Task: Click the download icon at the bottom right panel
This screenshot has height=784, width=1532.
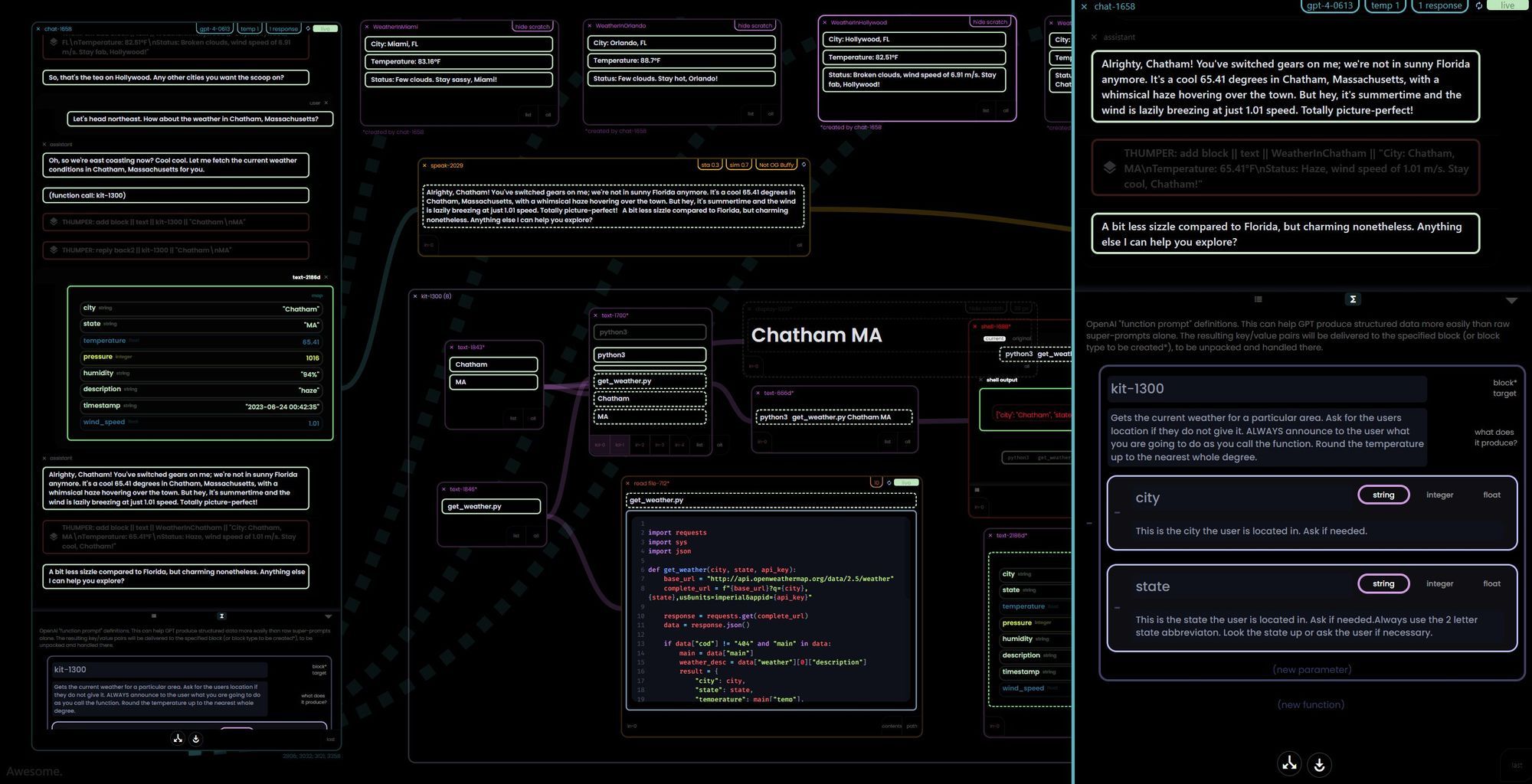Action: pos(1319,763)
